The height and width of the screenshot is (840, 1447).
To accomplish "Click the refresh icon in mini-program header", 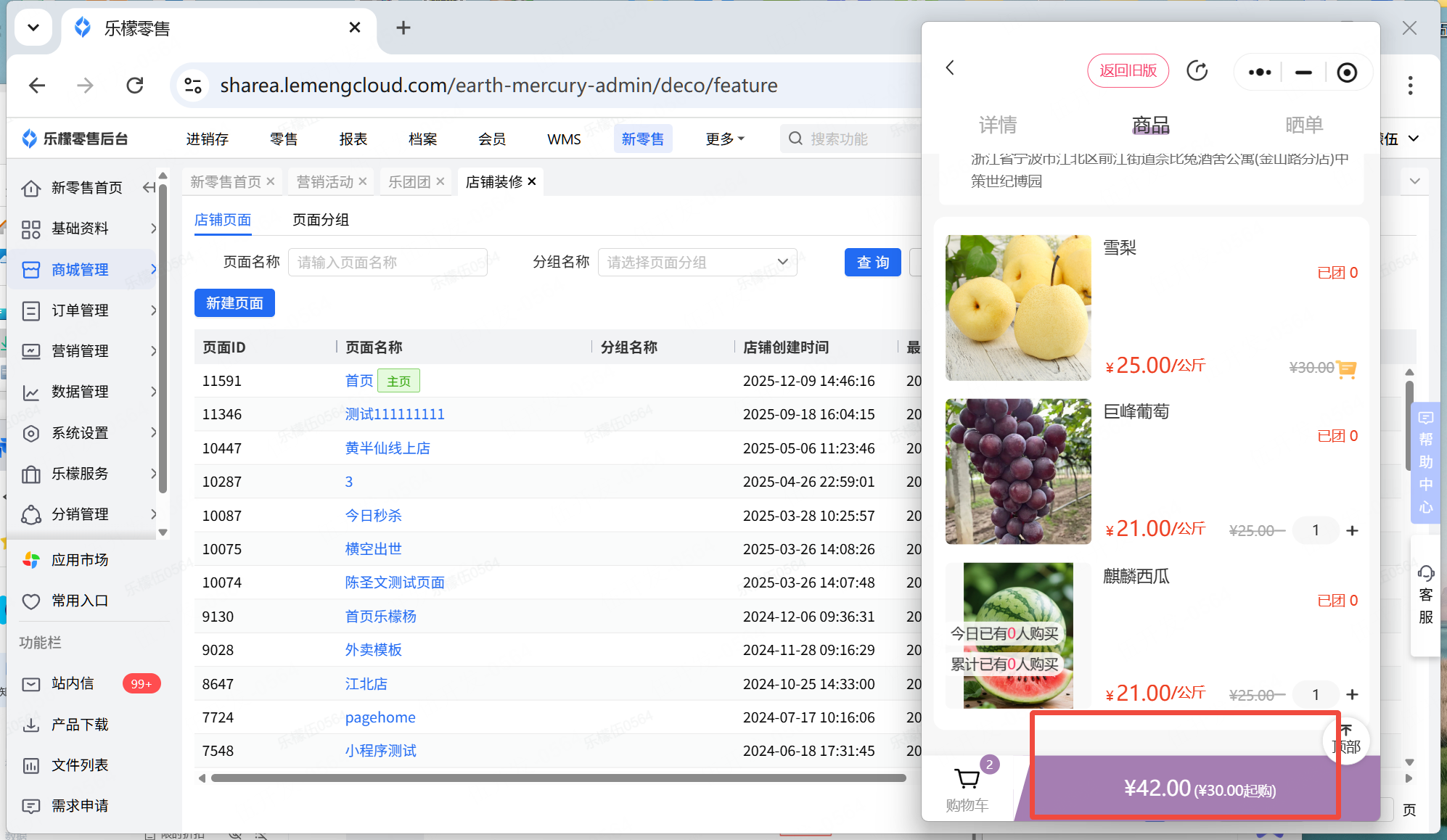I will pos(1197,71).
